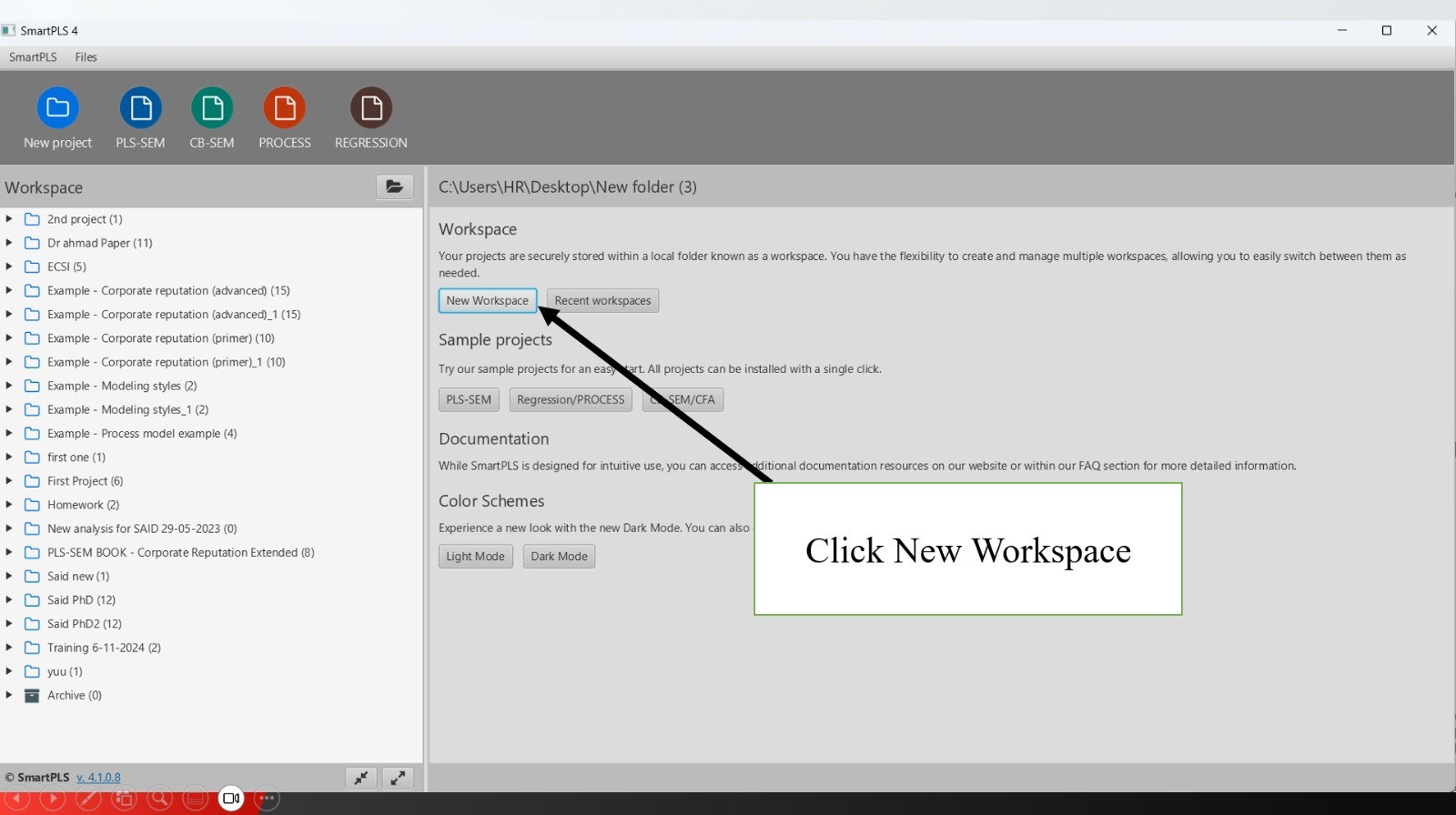The width and height of the screenshot is (1456, 815).
Task: Expand all projects with the outward-arrows icon
Action: (x=398, y=778)
